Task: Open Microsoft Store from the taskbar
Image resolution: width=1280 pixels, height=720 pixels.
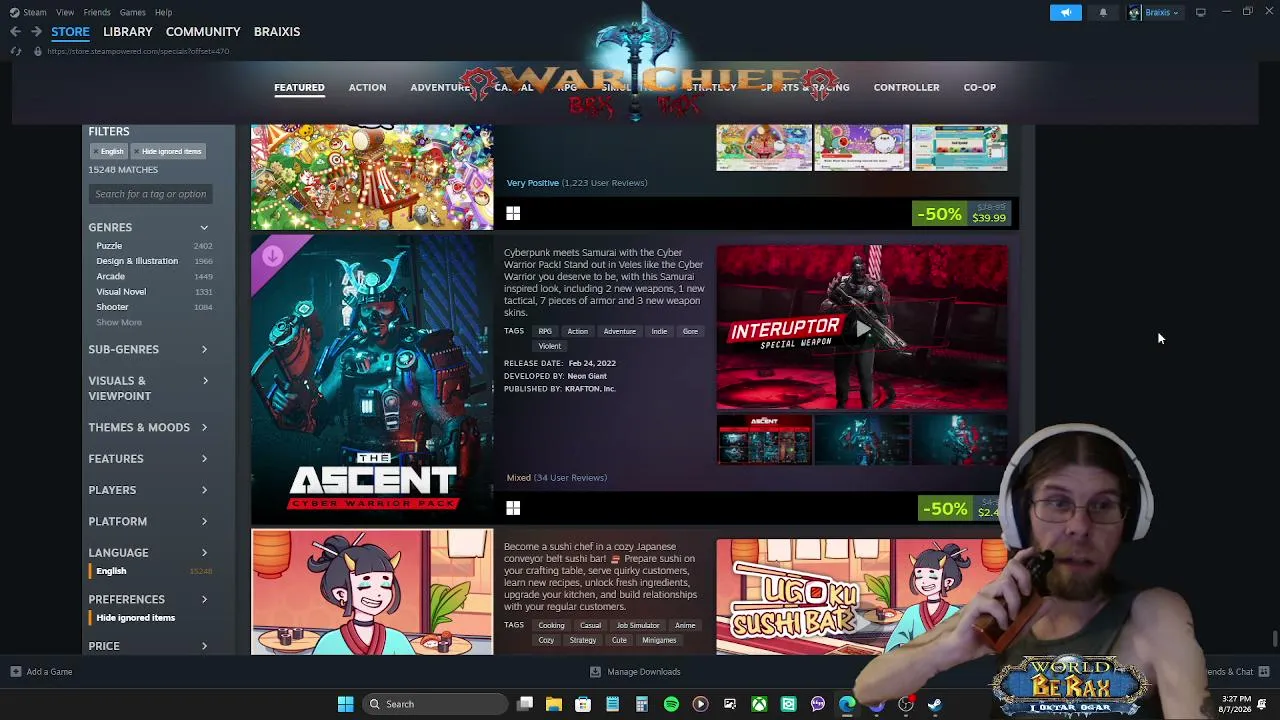Action: 583,704
